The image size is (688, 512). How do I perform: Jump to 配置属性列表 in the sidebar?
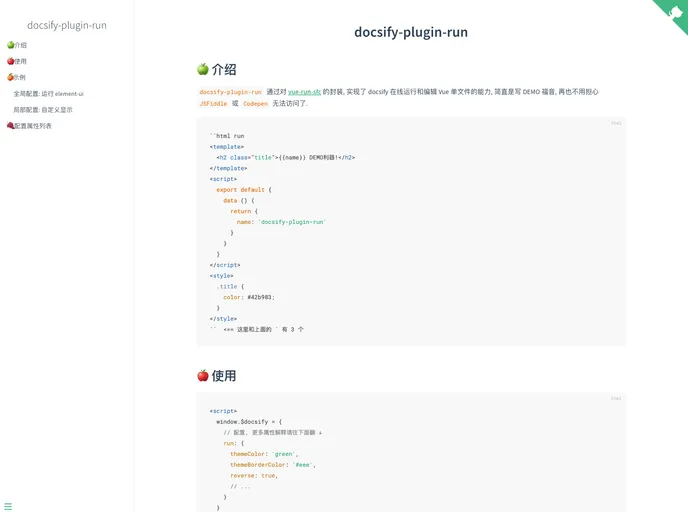[x=29, y=126]
